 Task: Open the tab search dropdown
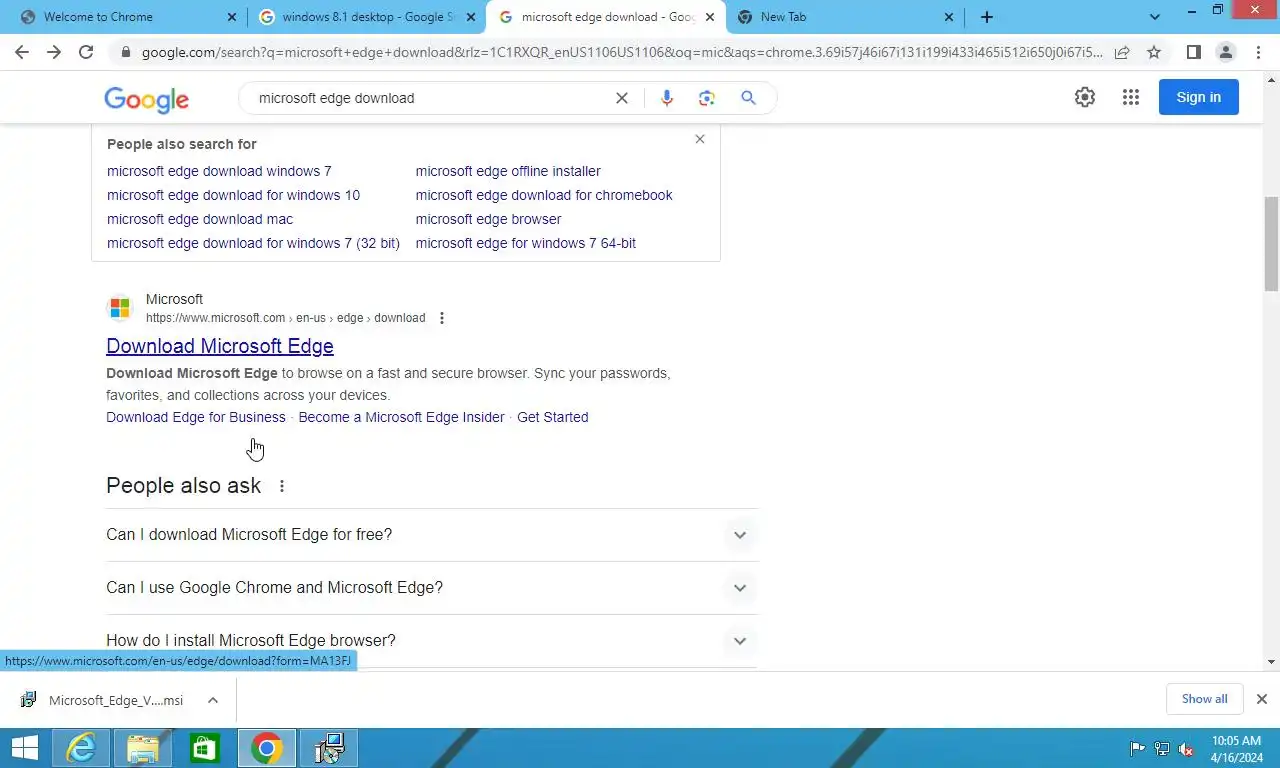click(x=1155, y=17)
